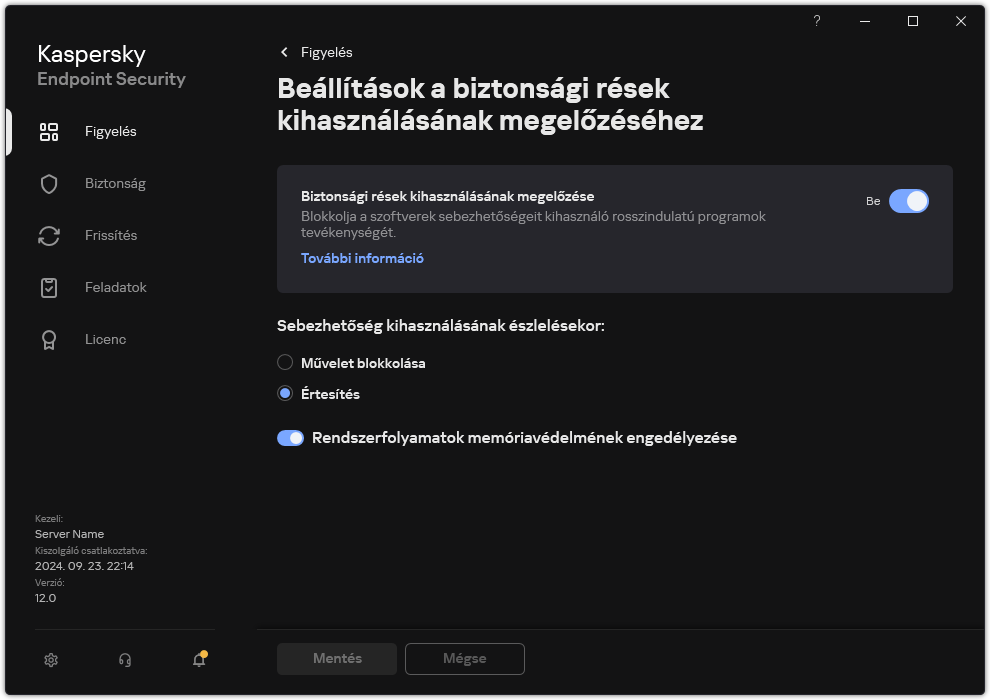The width and height of the screenshot is (990, 700).
Task: Select the Művelet blokkolása option
Action: 285,363
